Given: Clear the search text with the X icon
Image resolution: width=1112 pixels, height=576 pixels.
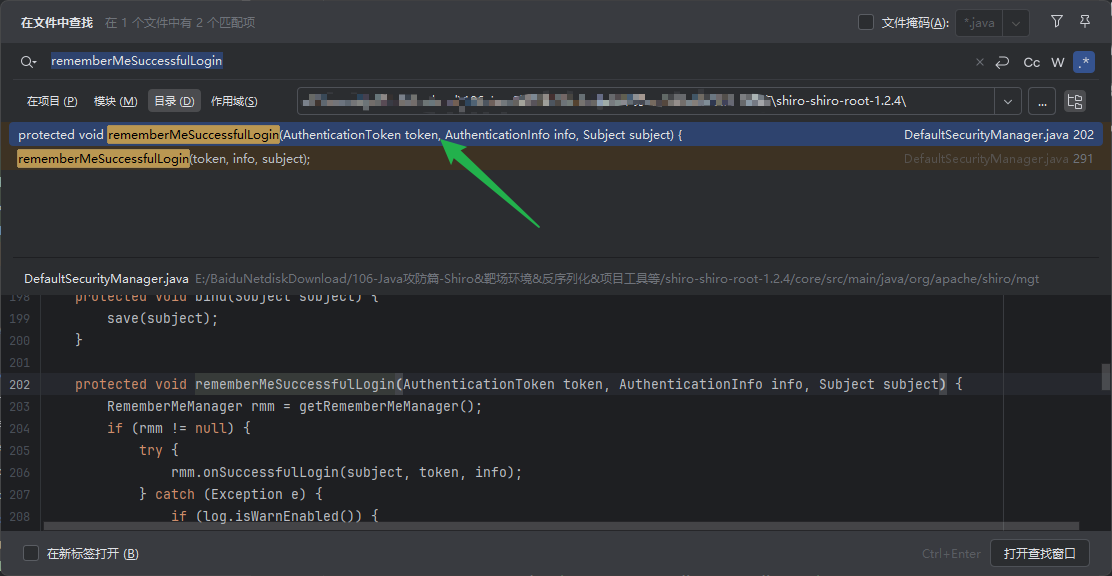Looking at the screenshot, I should 979,62.
